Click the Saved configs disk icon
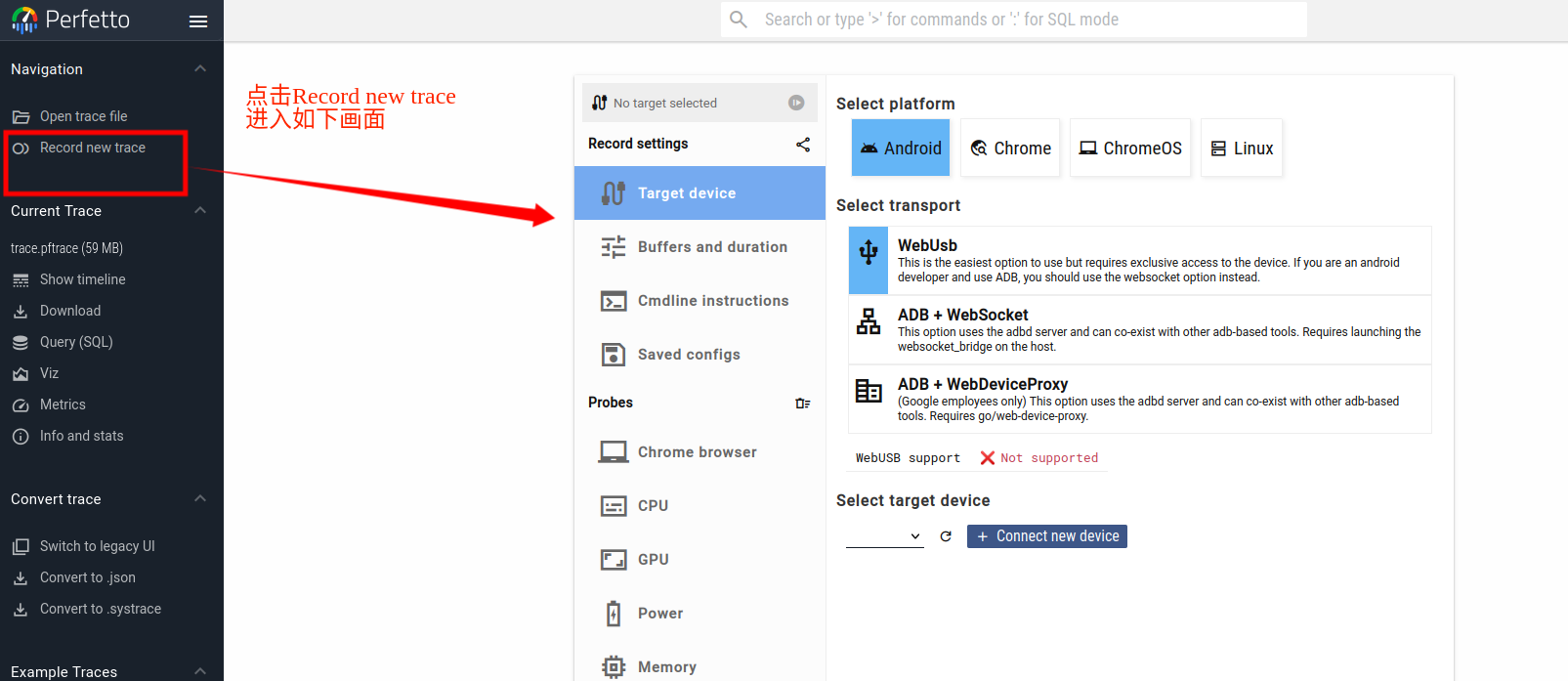Viewport: 1568px width, 681px height. 614,355
